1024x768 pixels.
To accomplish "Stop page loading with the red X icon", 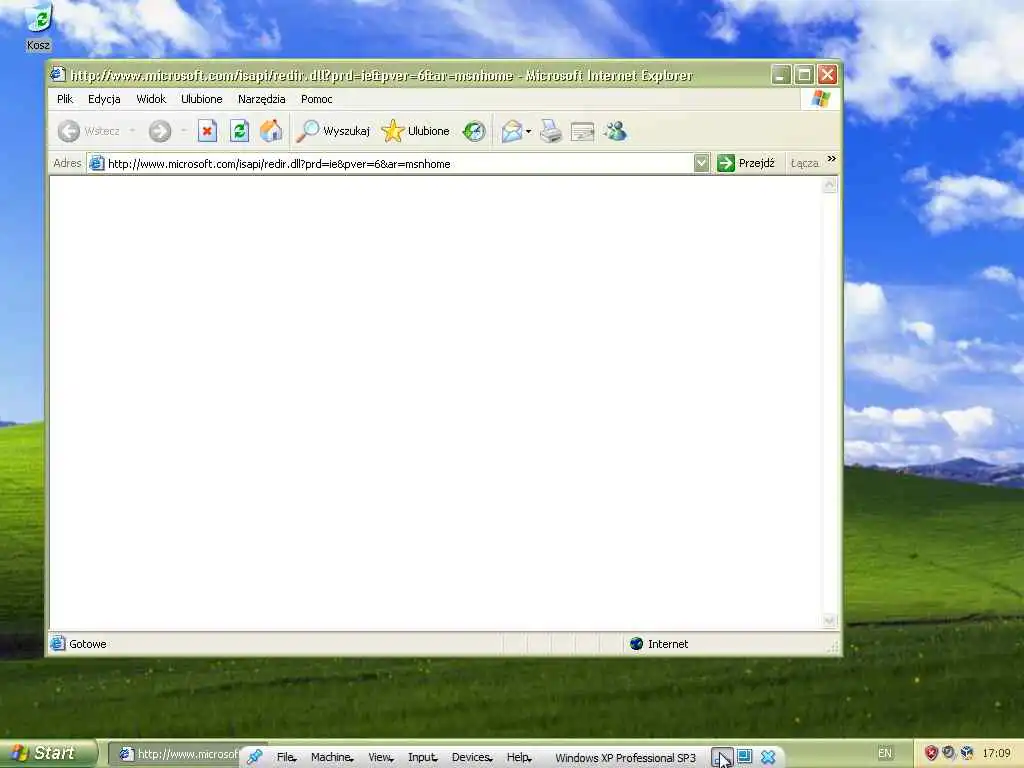I will tap(207, 131).
